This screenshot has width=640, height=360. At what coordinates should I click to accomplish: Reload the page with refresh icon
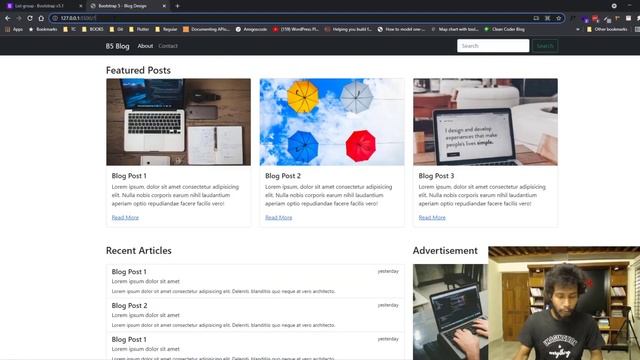click(x=30, y=18)
